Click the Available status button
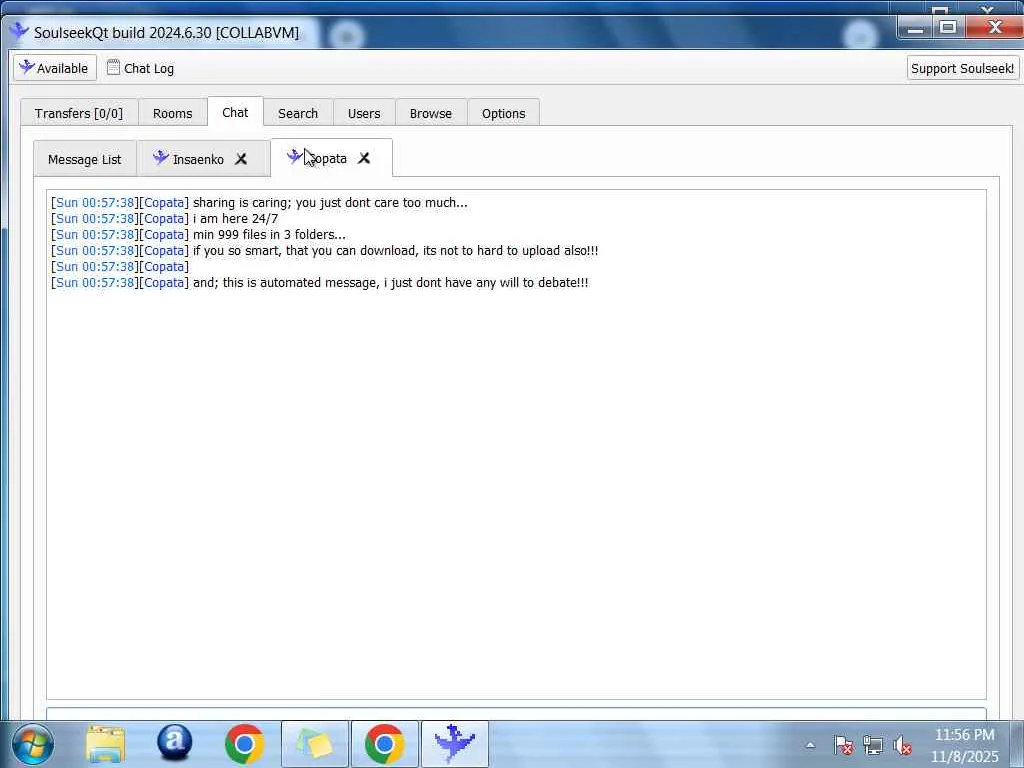 pos(55,68)
